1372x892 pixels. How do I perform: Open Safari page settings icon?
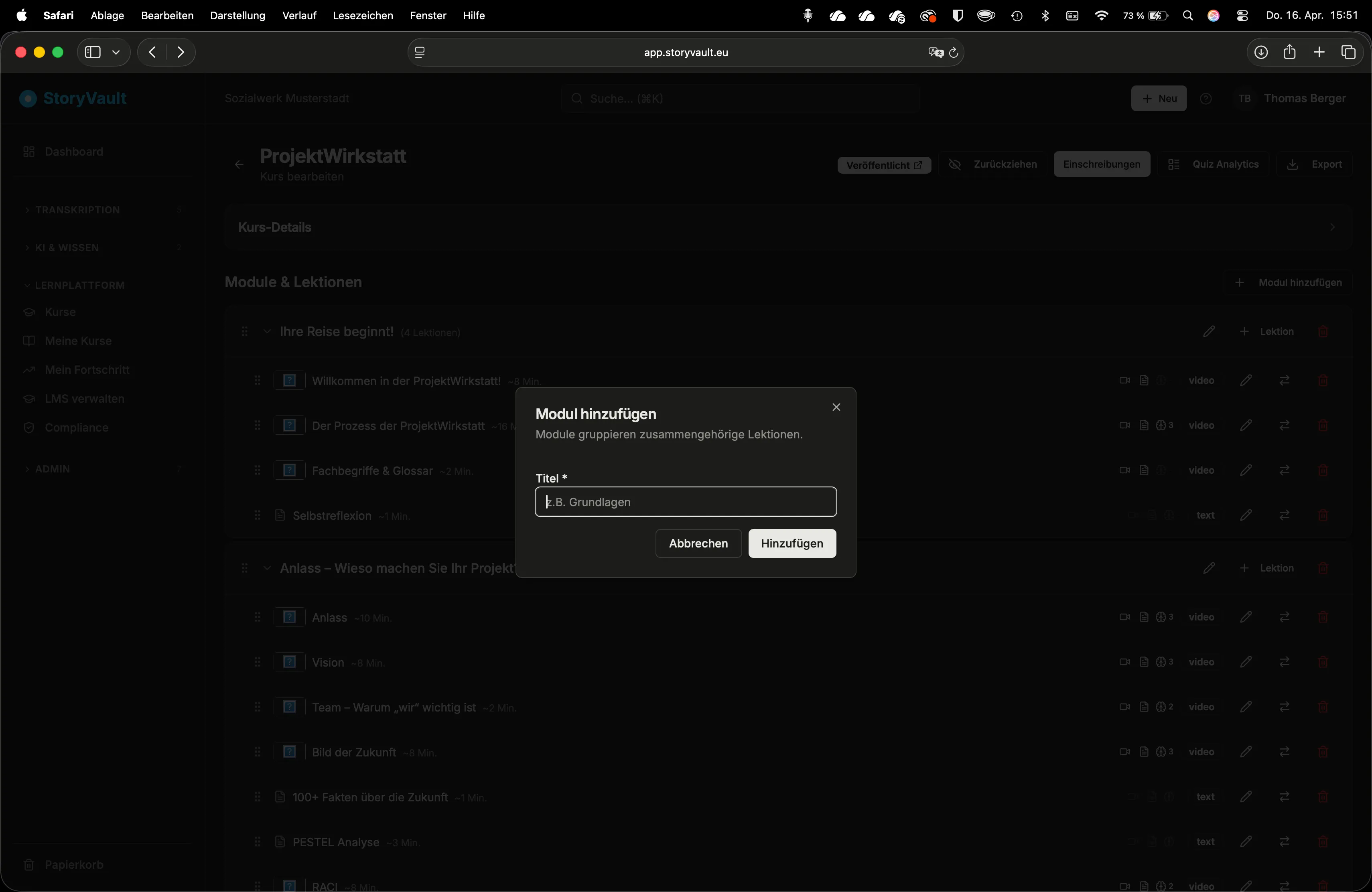[420, 53]
